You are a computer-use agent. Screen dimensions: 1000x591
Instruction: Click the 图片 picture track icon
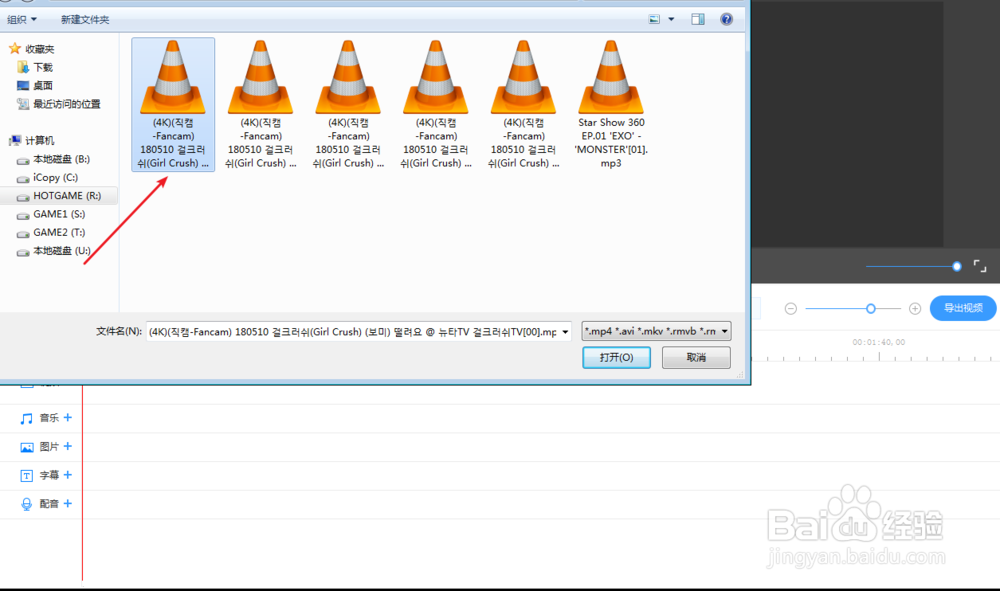(x=26, y=447)
